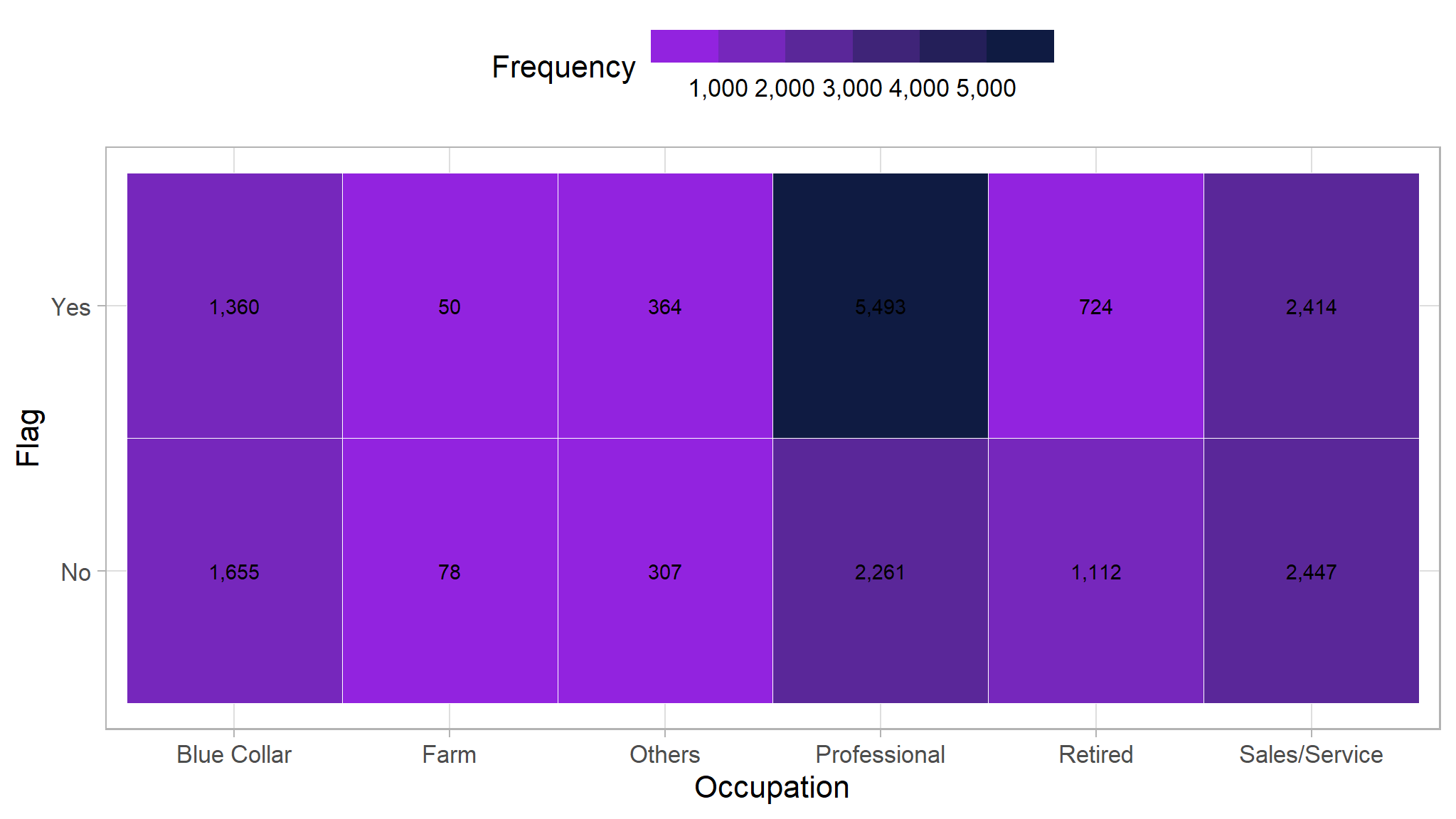The height and width of the screenshot is (819, 1456).
Task: Click the cell with value 2,414
Action: pos(1311,306)
